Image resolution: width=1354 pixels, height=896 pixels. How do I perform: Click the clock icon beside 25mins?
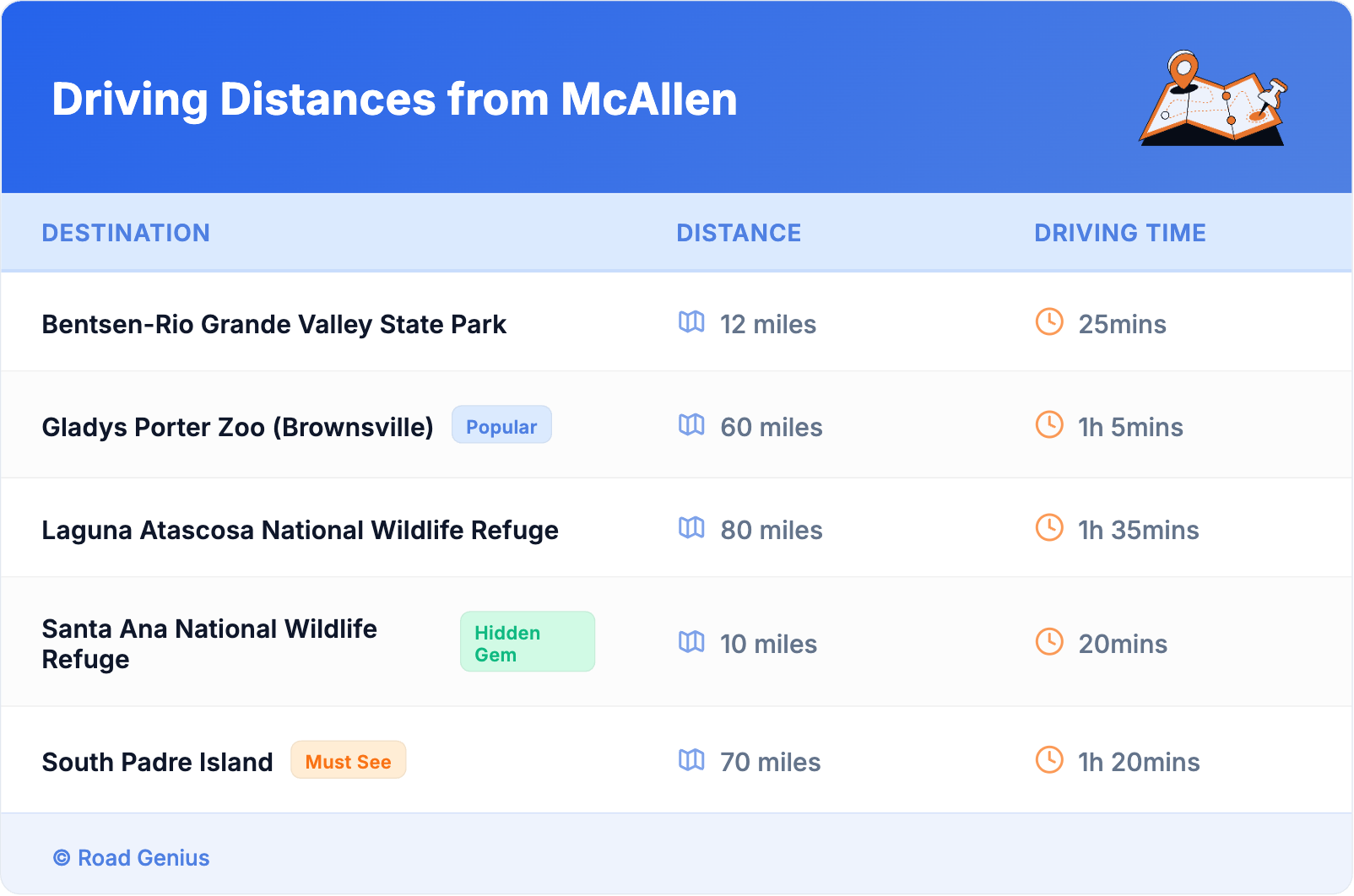tap(1049, 322)
